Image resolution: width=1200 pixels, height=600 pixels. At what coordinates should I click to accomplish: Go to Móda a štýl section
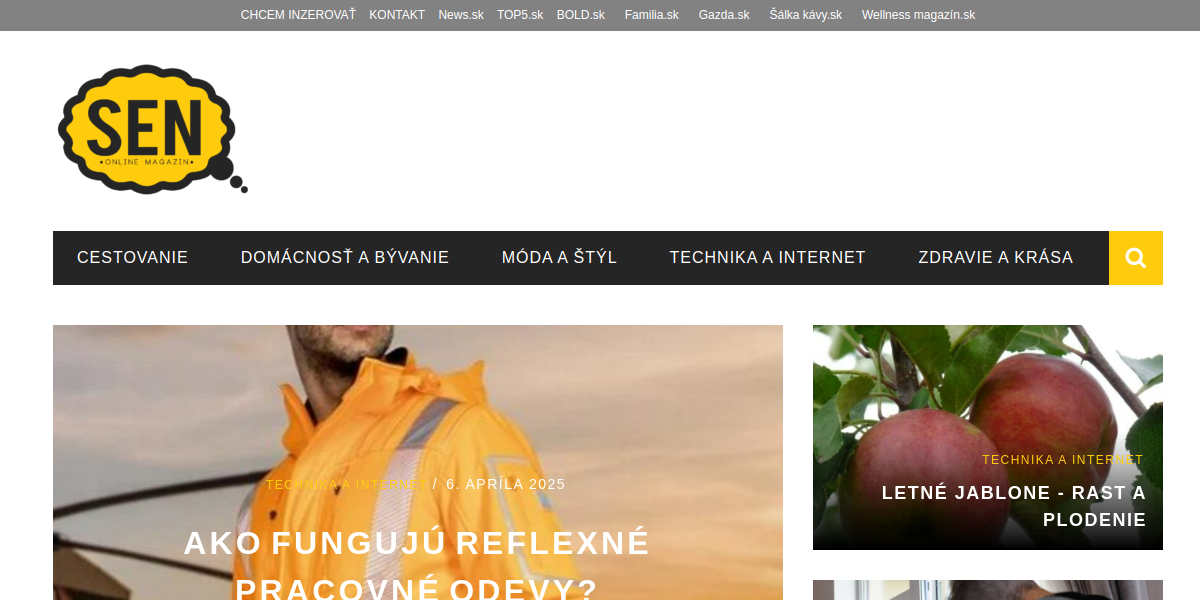coord(559,258)
